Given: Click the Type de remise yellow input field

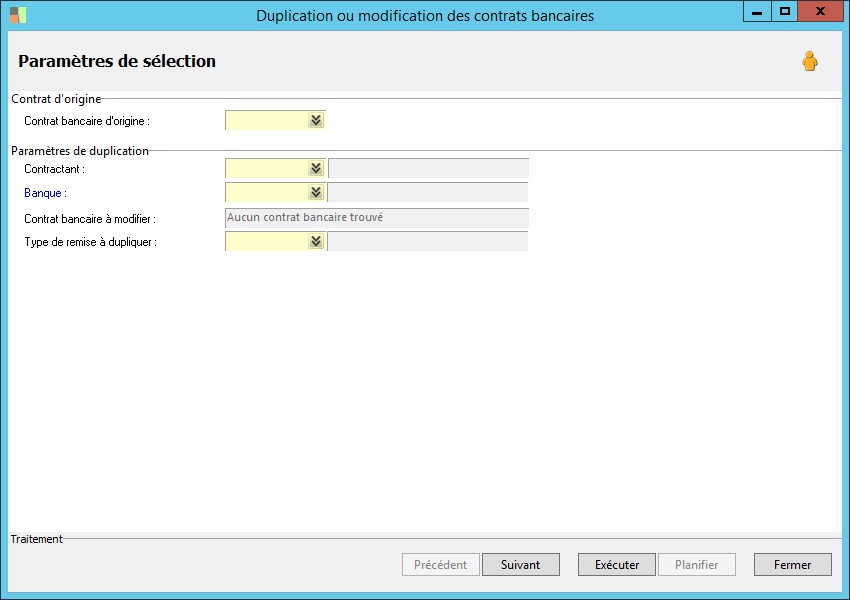Looking at the screenshot, I should point(267,241).
